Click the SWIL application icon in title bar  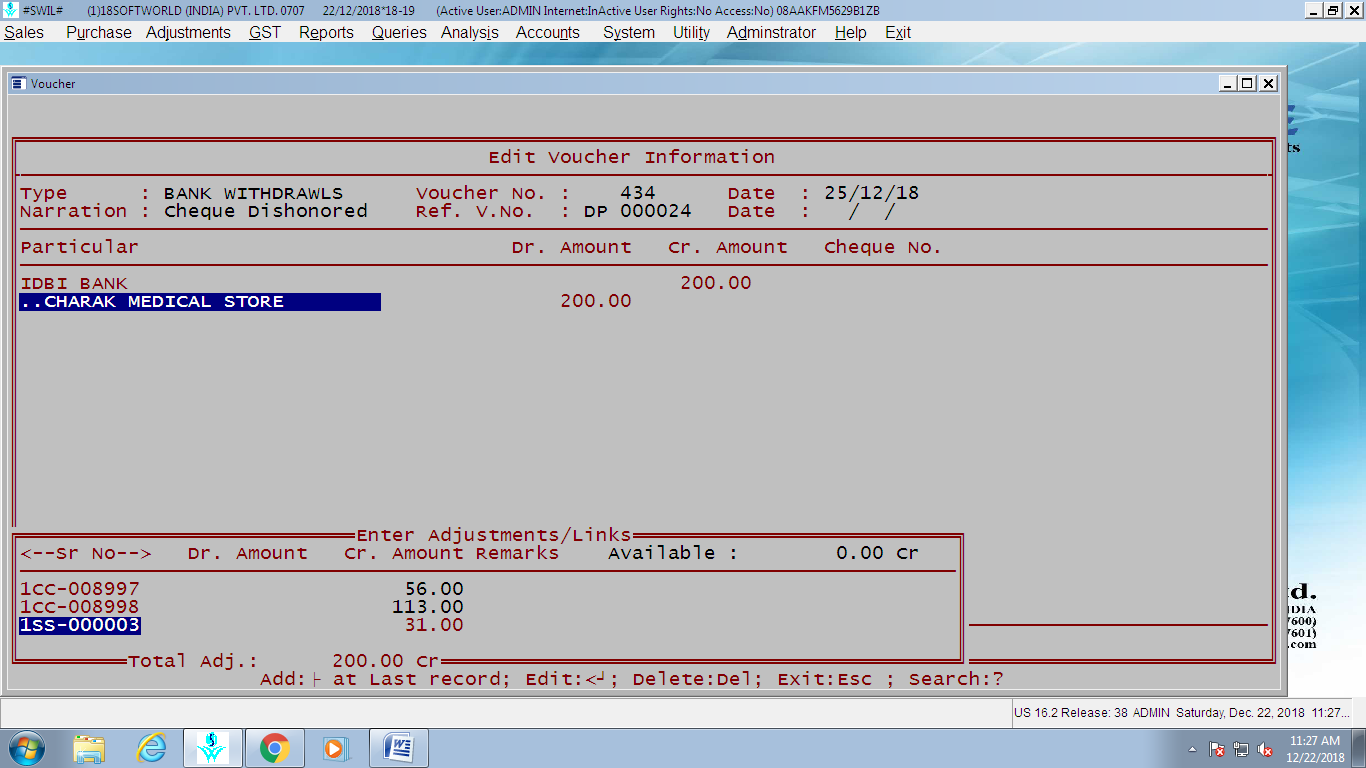tap(10, 10)
